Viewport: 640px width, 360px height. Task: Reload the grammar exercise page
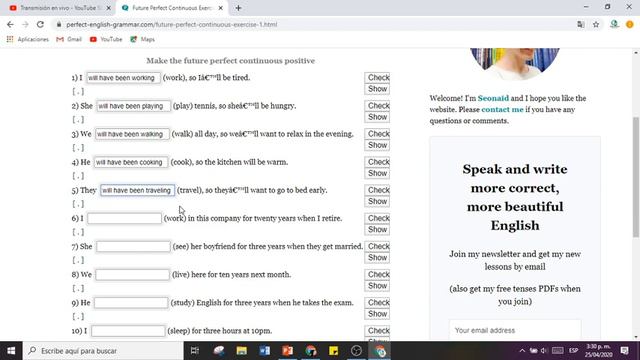tap(40, 24)
